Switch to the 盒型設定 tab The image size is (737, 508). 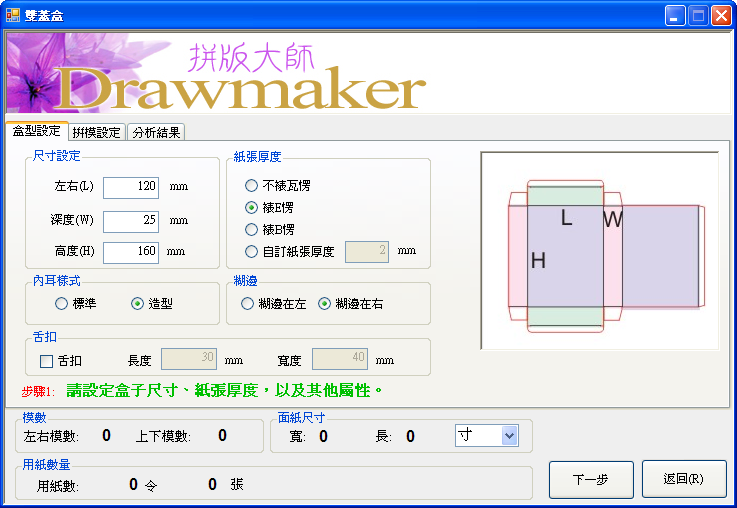pyautogui.click(x=37, y=131)
